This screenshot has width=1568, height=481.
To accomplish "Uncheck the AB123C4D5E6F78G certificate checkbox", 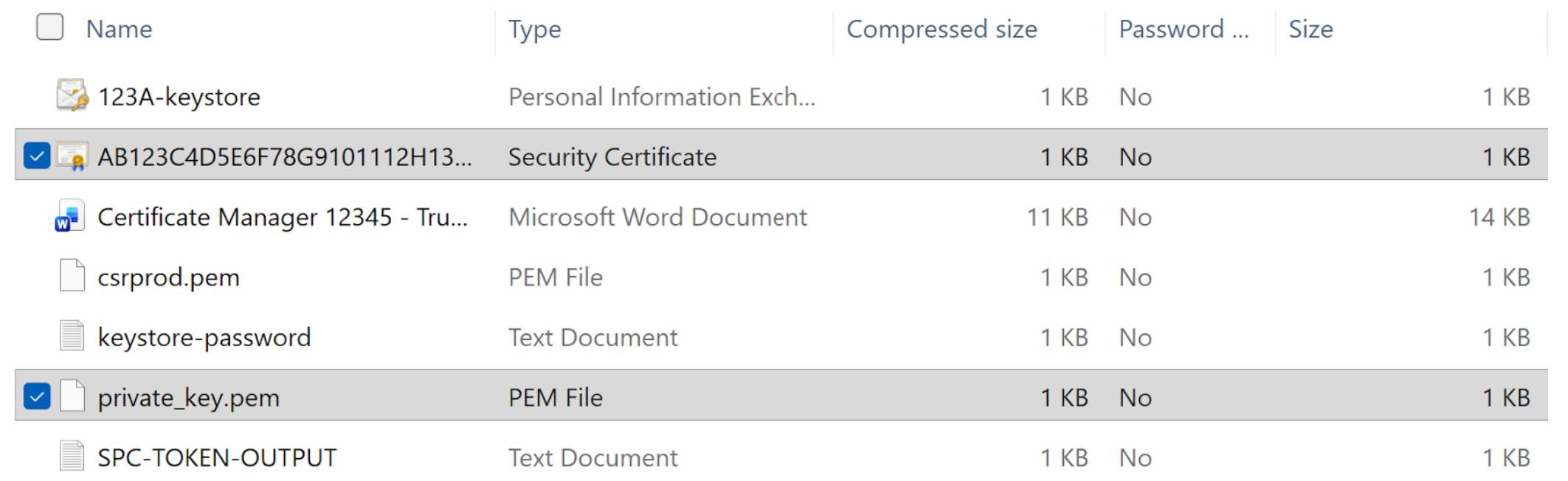I will click(x=37, y=156).
